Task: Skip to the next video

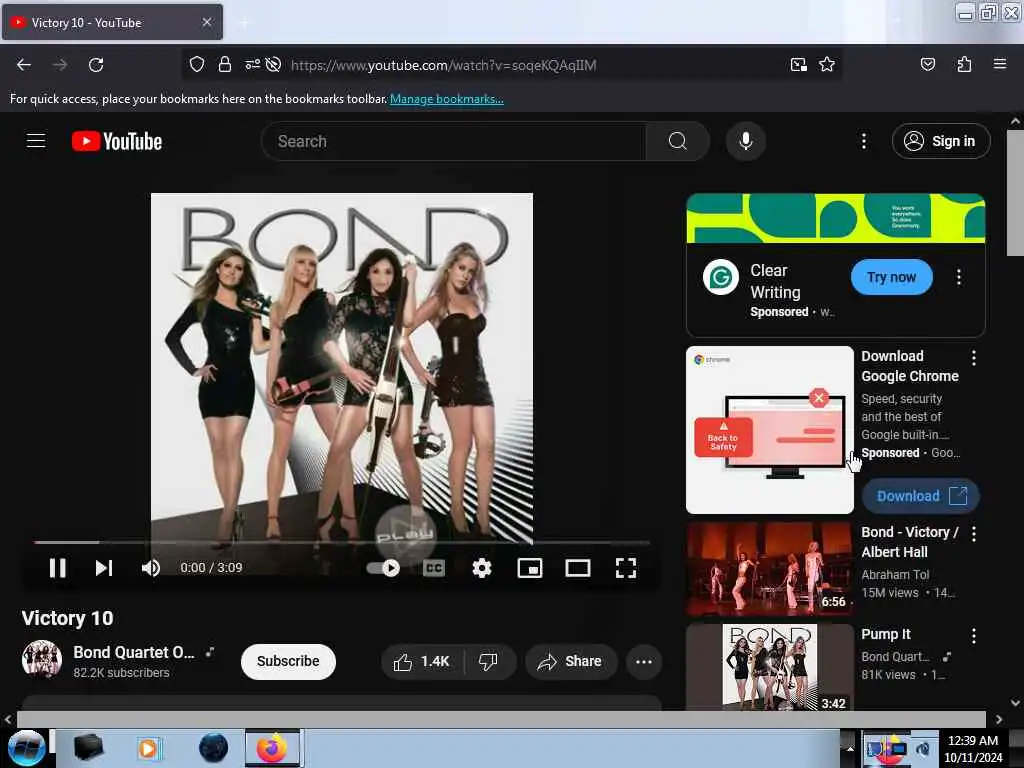Action: click(x=104, y=568)
